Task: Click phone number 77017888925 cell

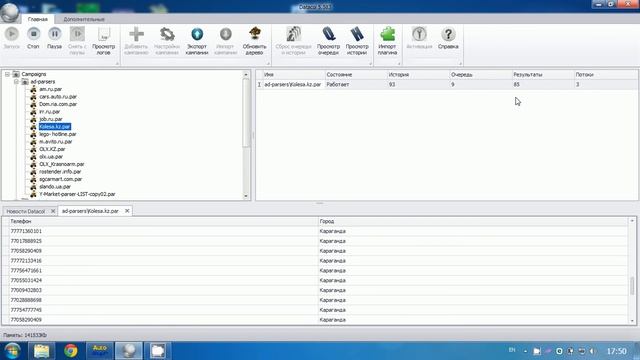Action: [163, 241]
